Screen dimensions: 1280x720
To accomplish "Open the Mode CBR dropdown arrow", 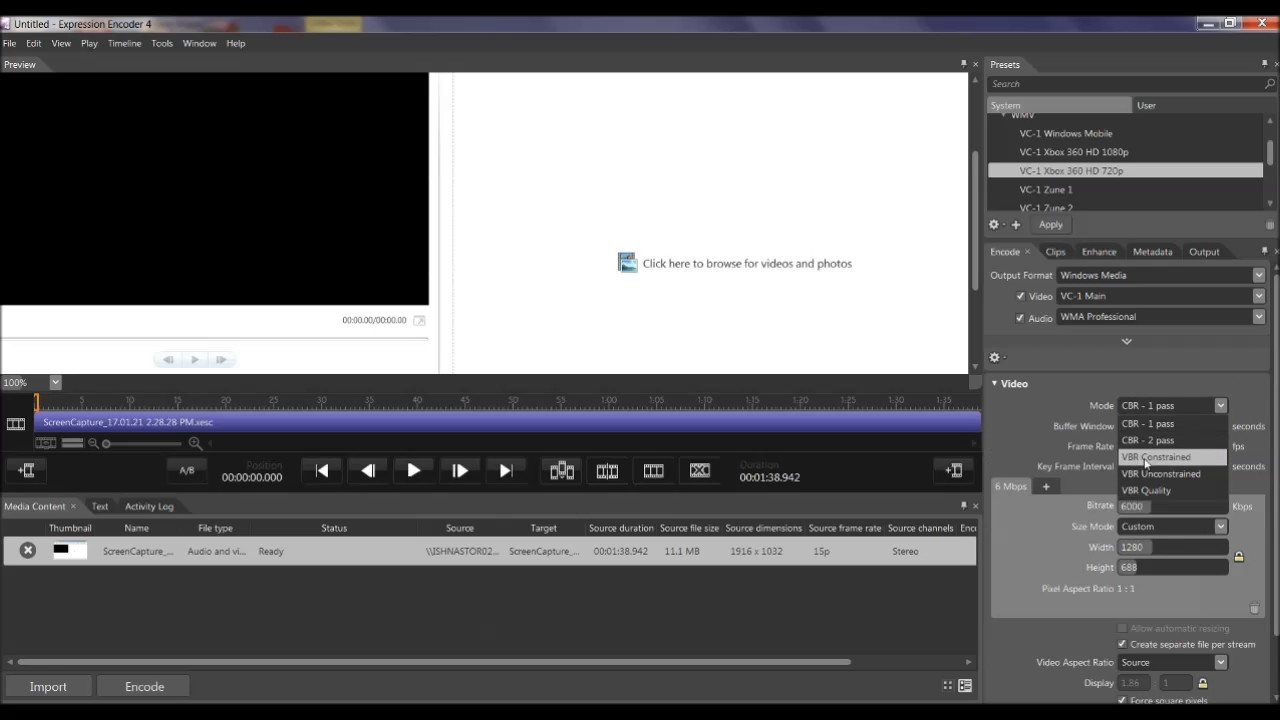I will point(1221,406).
